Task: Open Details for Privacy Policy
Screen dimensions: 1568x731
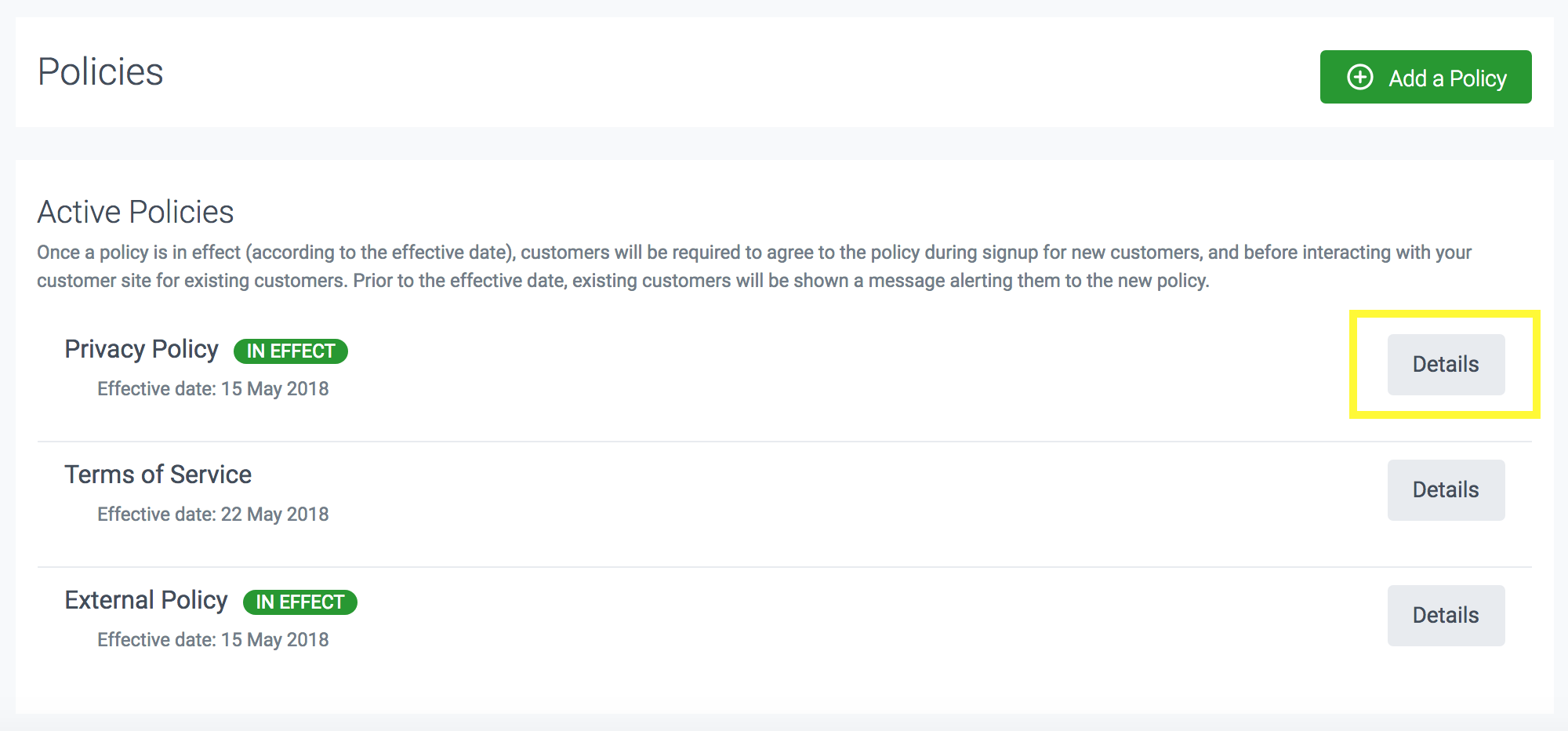Action: pos(1446,365)
